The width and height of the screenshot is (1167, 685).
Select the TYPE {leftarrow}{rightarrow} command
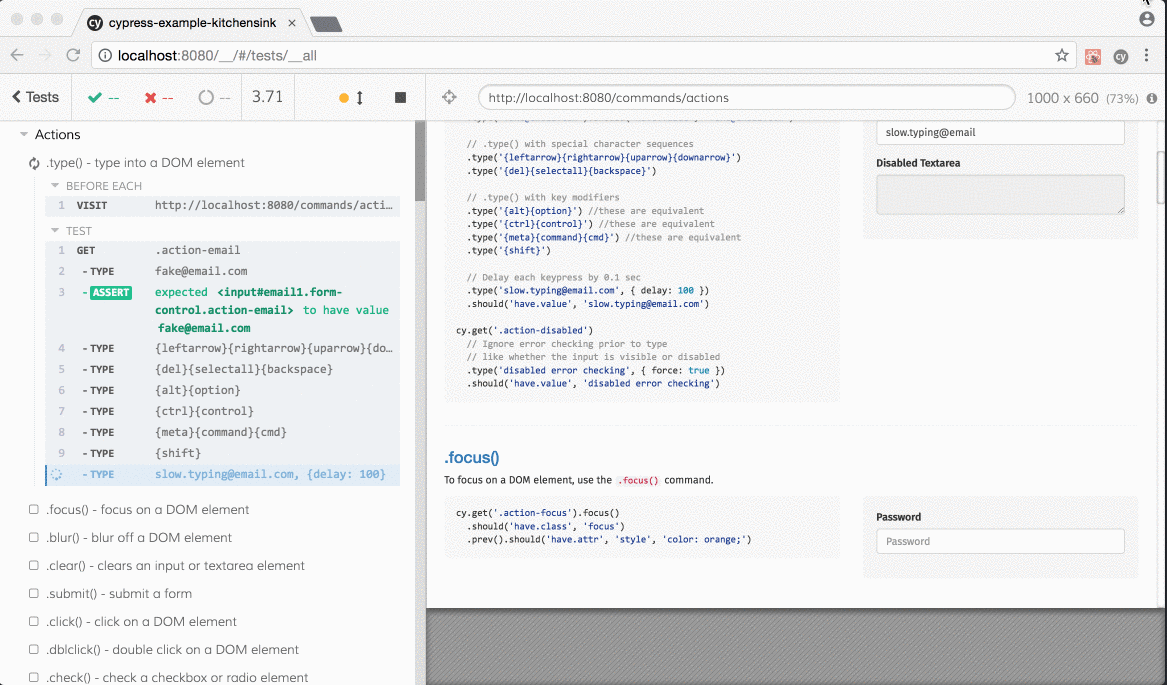coord(223,348)
